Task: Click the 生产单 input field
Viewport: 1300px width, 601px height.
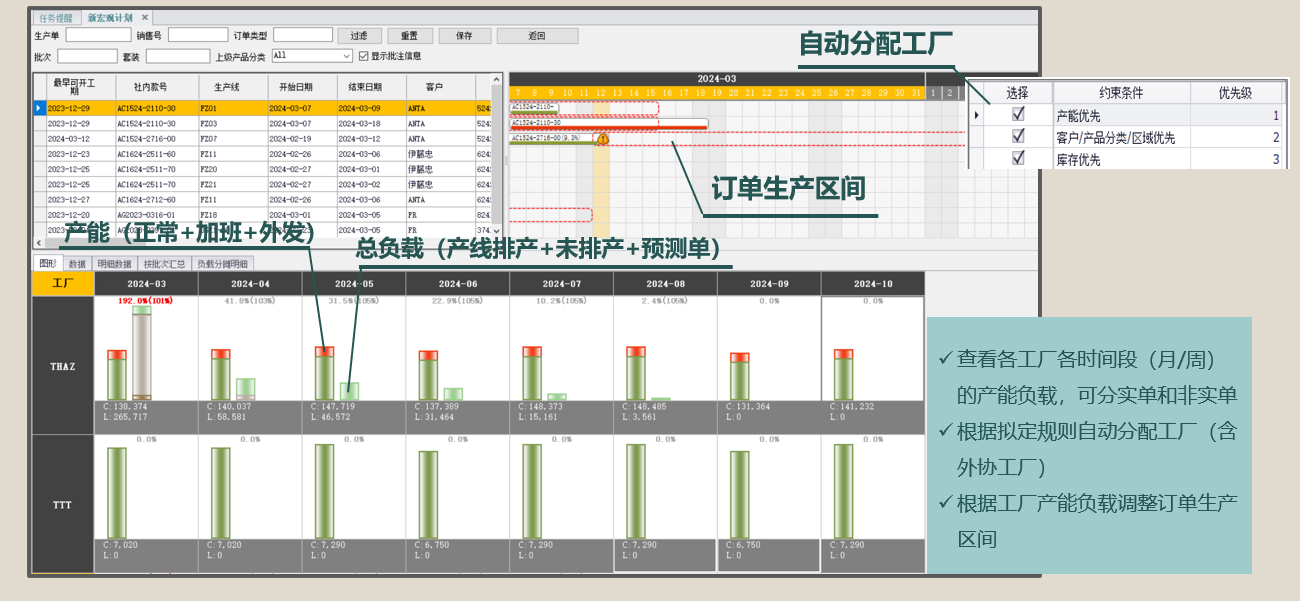Action: [x=98, y=35]
